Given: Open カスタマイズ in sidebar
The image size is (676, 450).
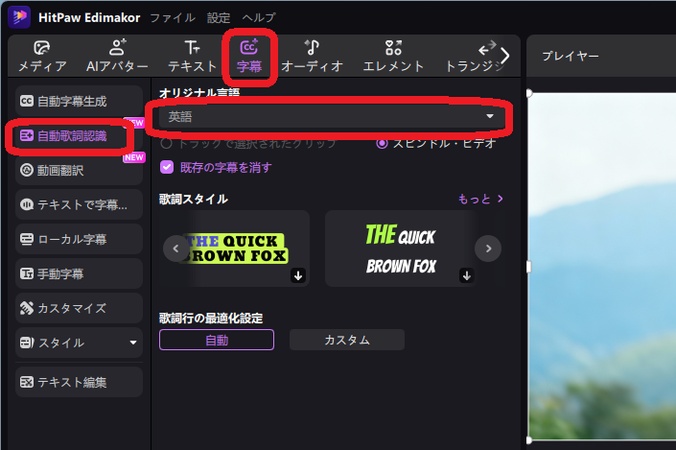Looking at the screenshot, I should [x=79, y=308].
